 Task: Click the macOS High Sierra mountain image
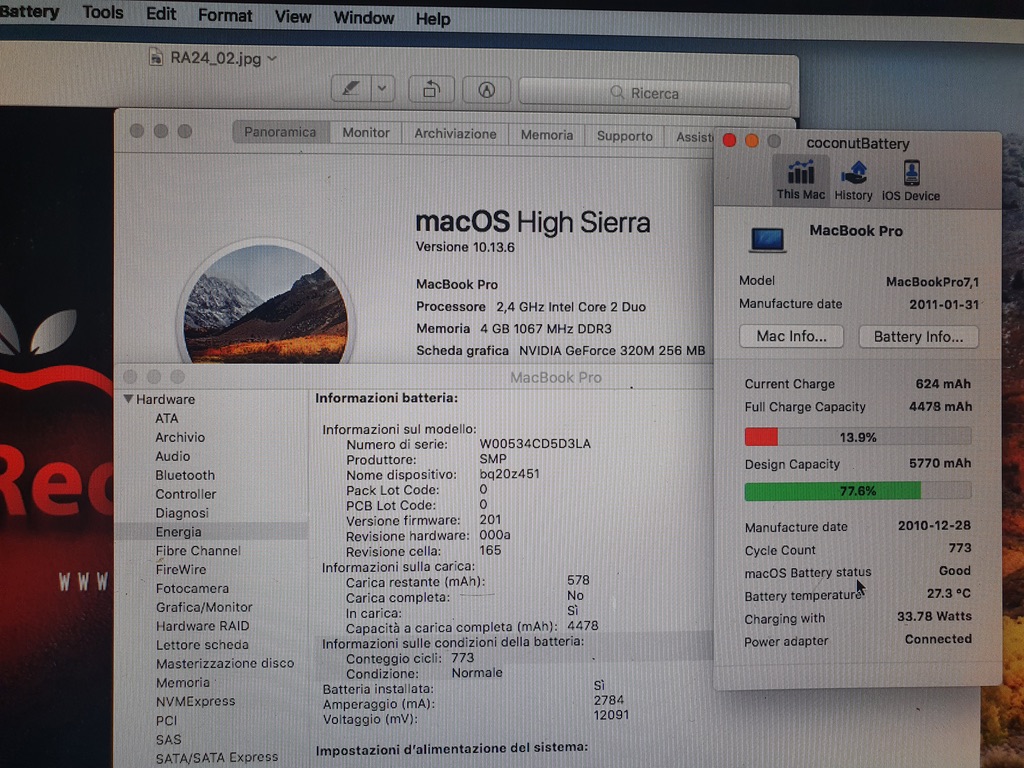click(x=265, y=302)
